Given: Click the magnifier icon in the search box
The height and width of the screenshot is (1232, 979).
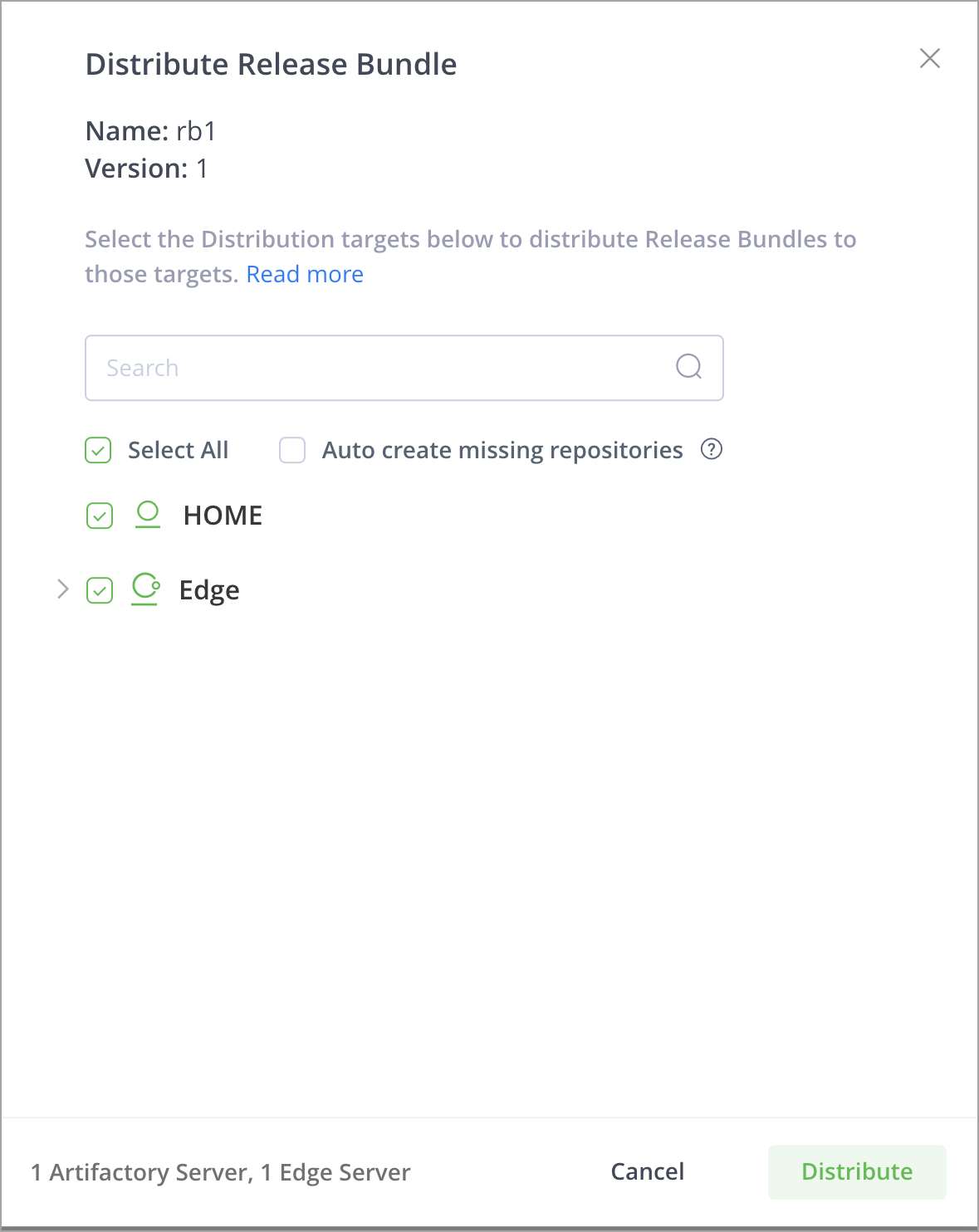Looking at the screenshot, I should [688, 366].
